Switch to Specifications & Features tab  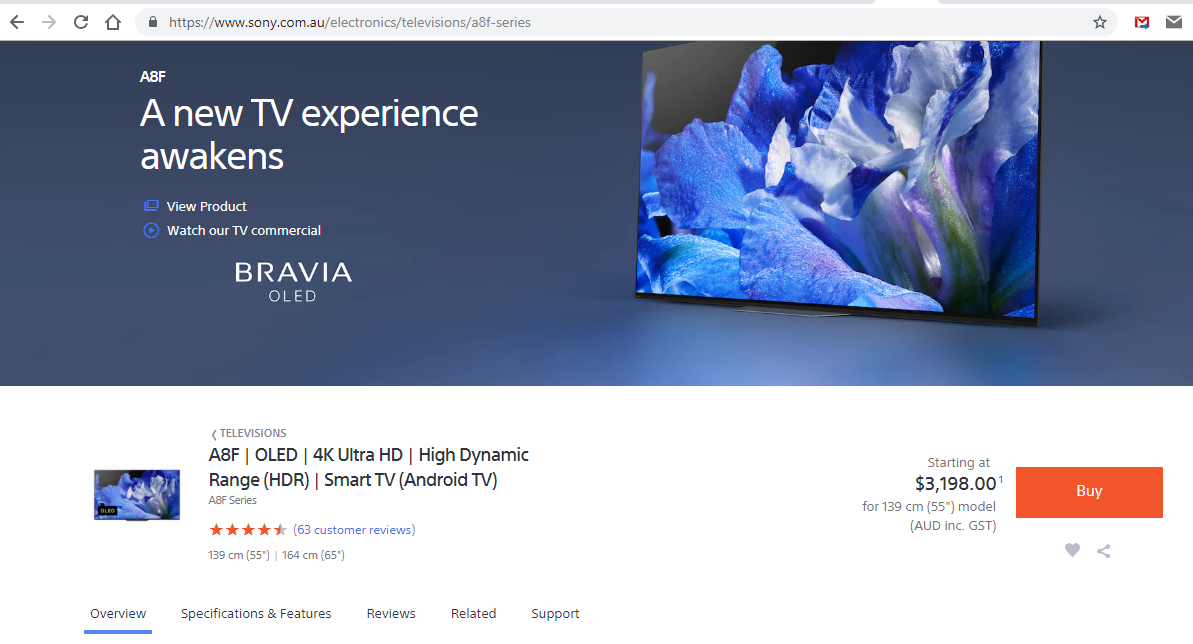(x=256, y=613)
